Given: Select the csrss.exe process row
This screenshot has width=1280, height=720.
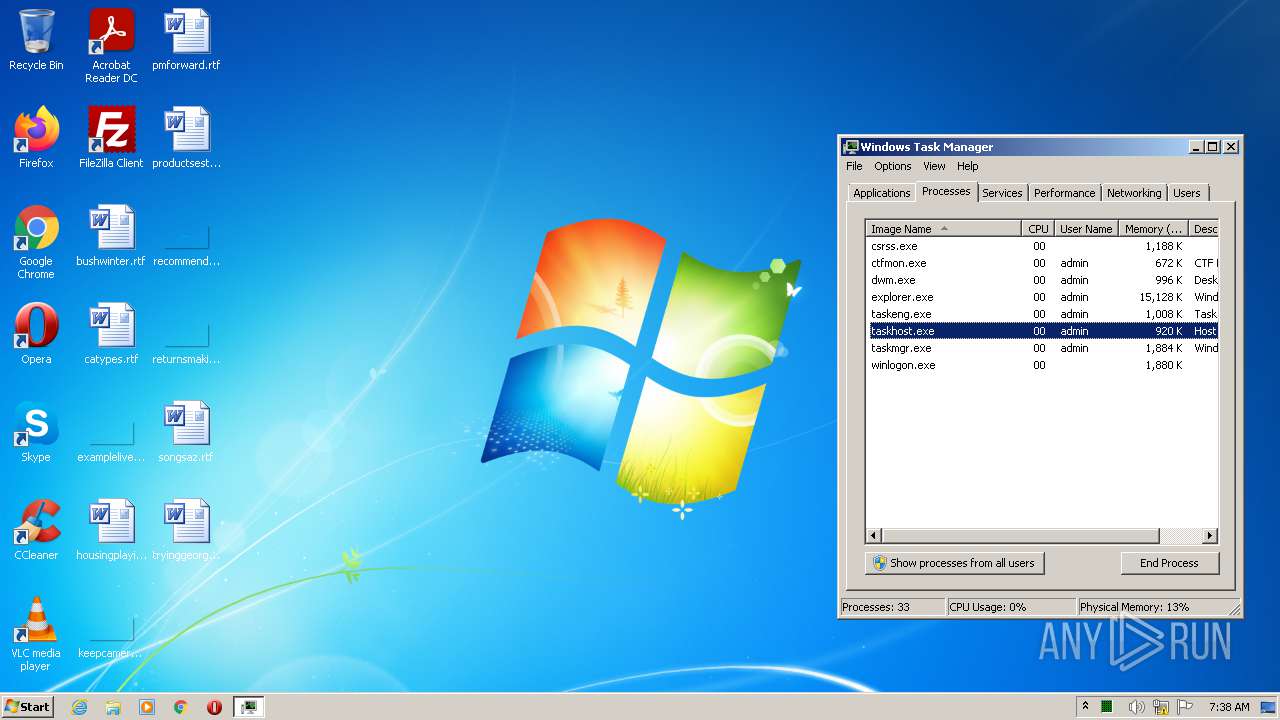Looking at the screenshot, I should [1042, 246].
